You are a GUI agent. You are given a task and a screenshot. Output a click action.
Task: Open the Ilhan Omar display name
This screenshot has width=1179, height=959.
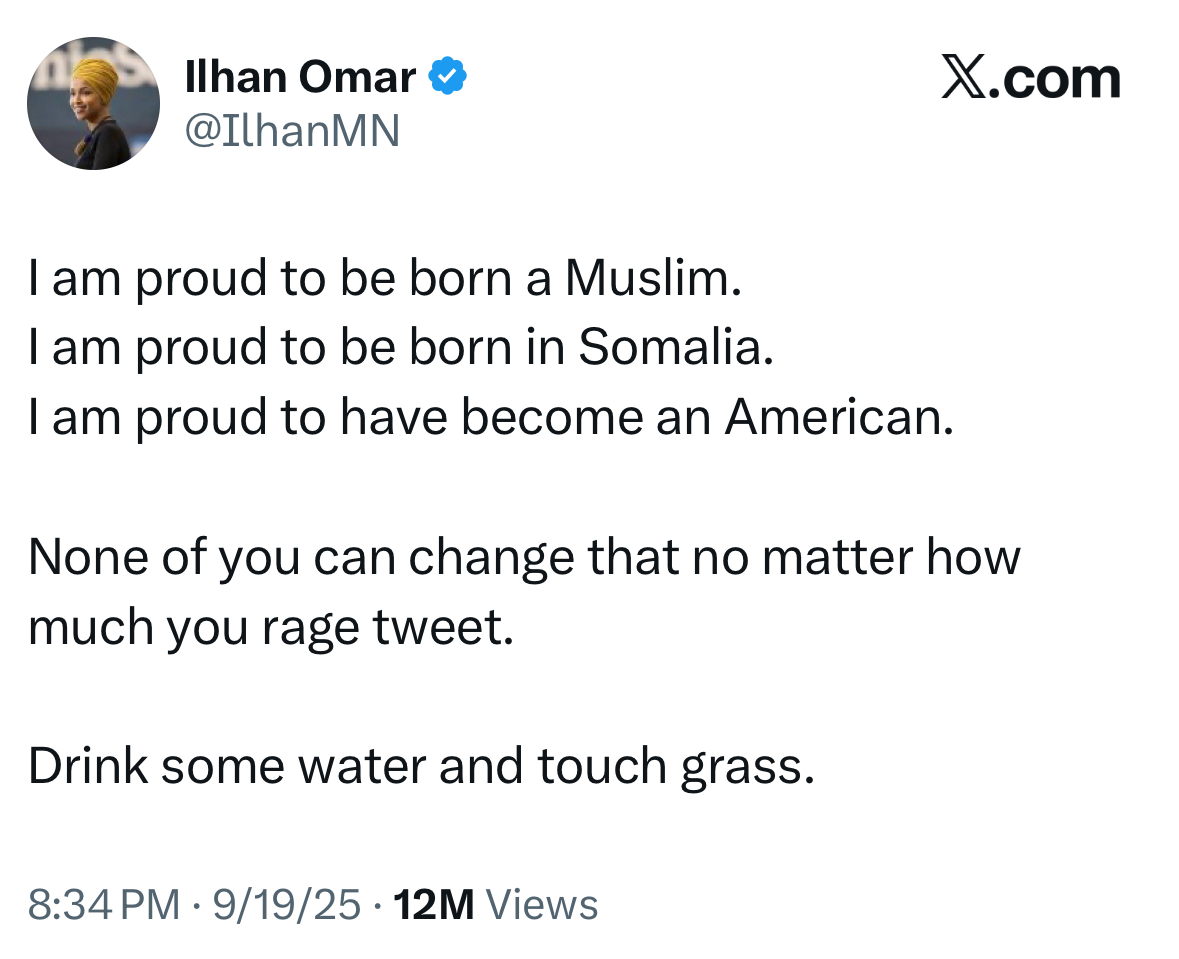pyautogui.click(x=300, y=77)
